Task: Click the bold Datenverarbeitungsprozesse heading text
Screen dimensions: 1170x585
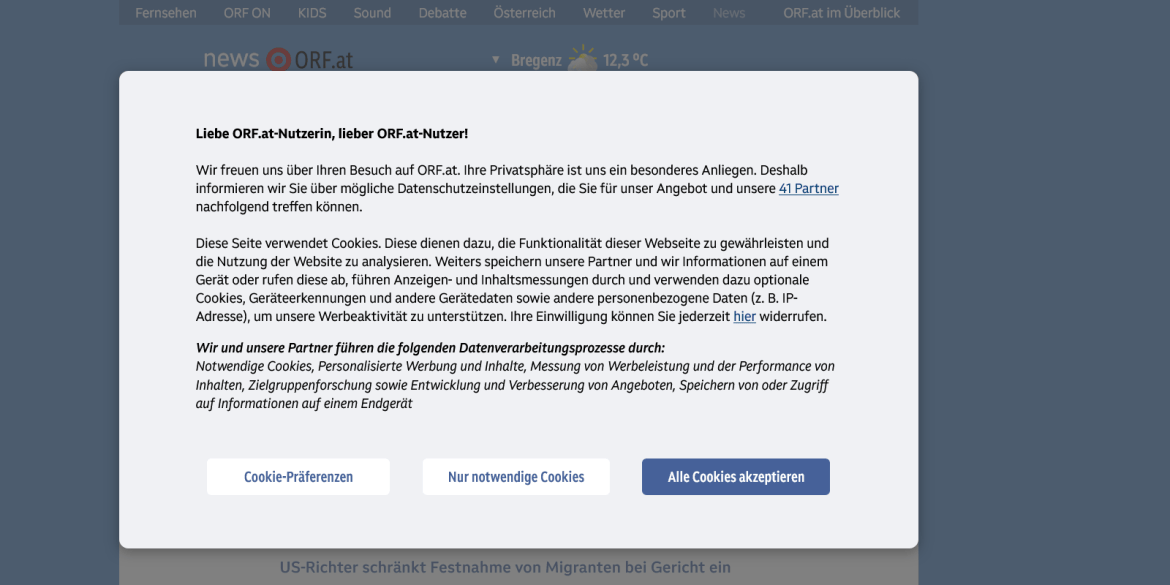Action: tap(430, 348)
